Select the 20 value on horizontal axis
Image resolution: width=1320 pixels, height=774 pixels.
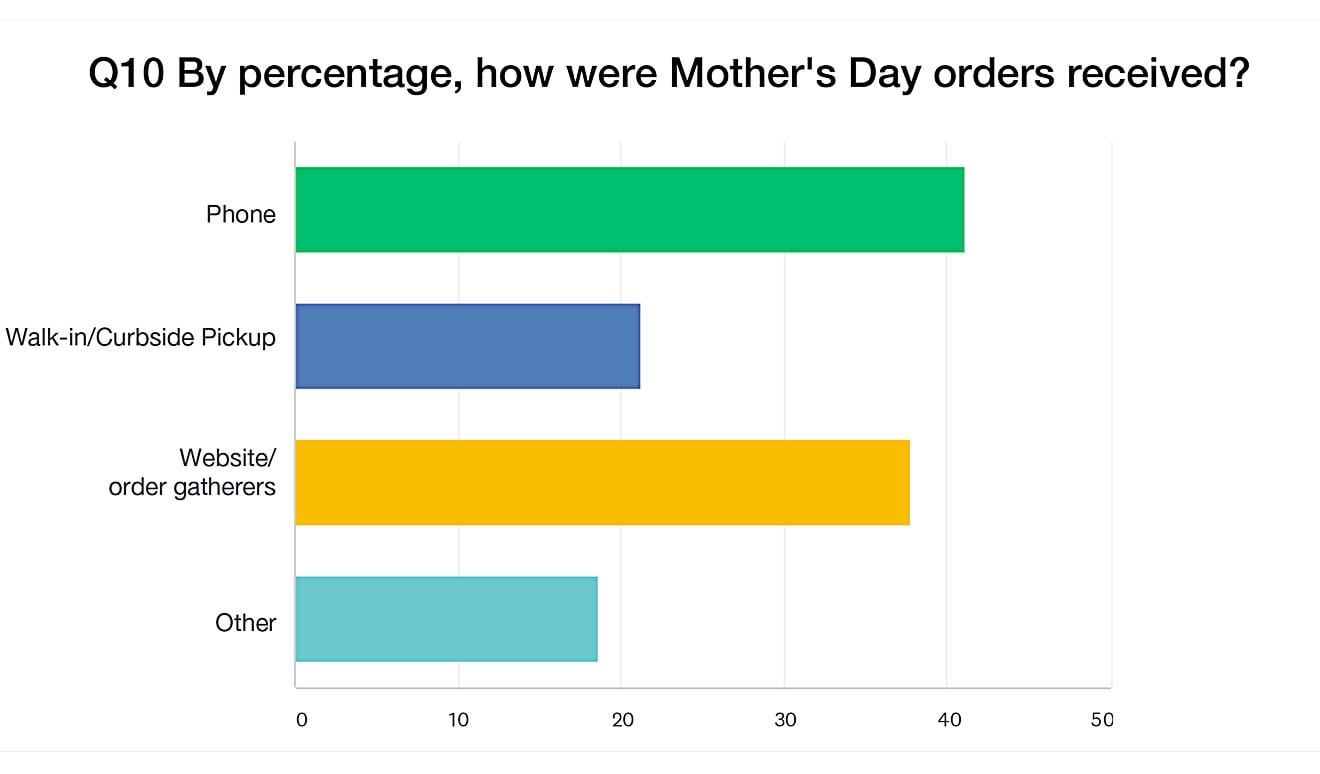tap(621, 720)
